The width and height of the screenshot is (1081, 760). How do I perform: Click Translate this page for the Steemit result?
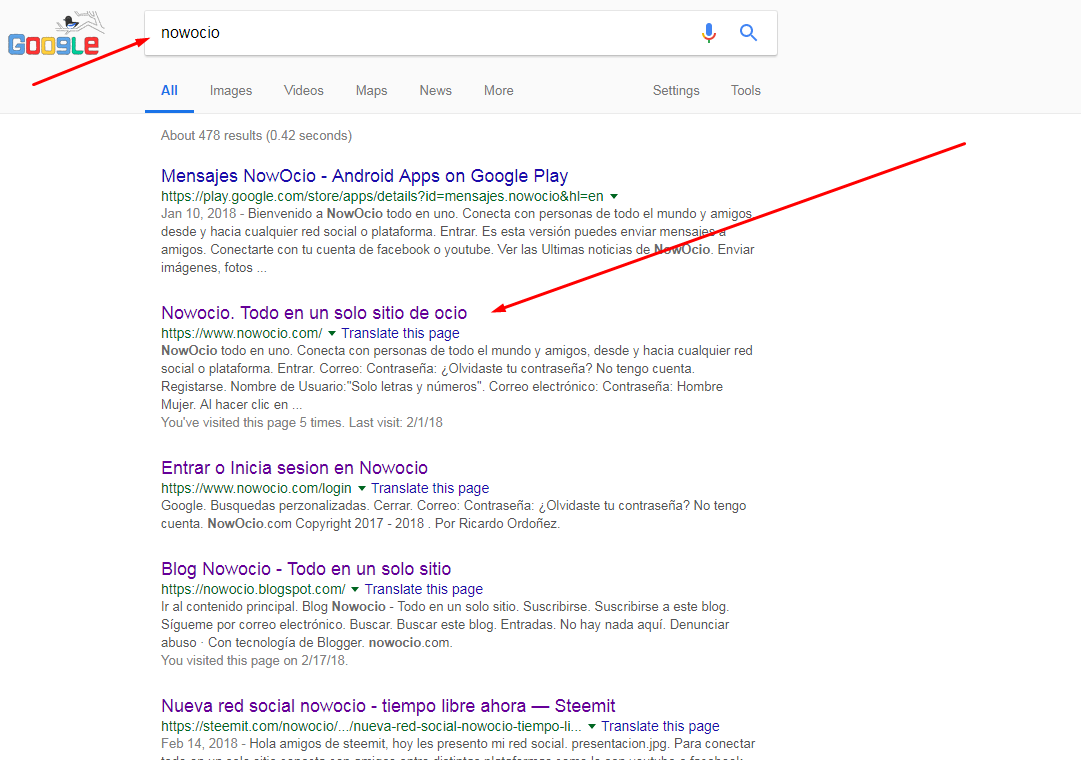[660, 726]
